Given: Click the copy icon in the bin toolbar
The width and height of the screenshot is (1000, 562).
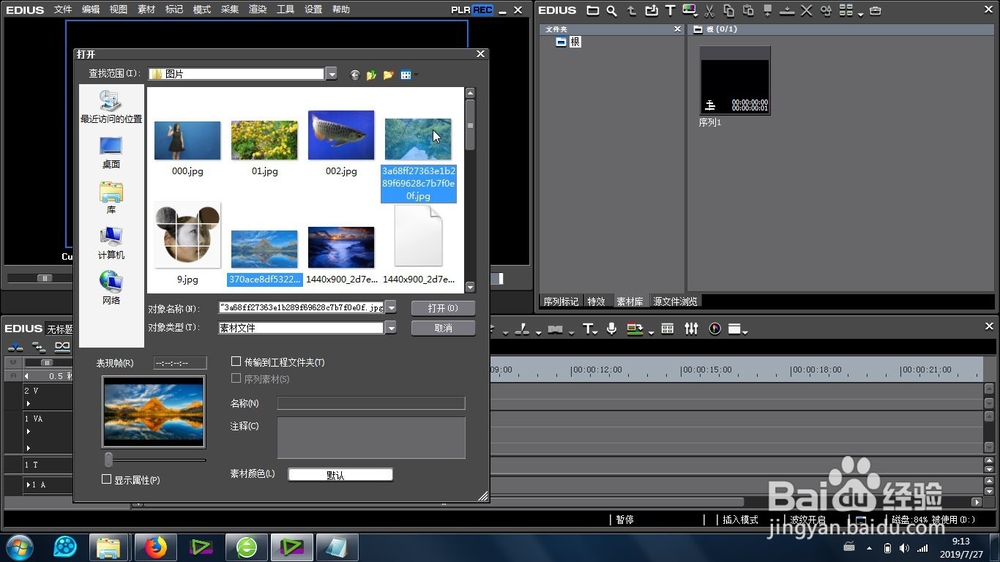Looking at the screenshot, I should pyautogui.click(x=728, y=10).
